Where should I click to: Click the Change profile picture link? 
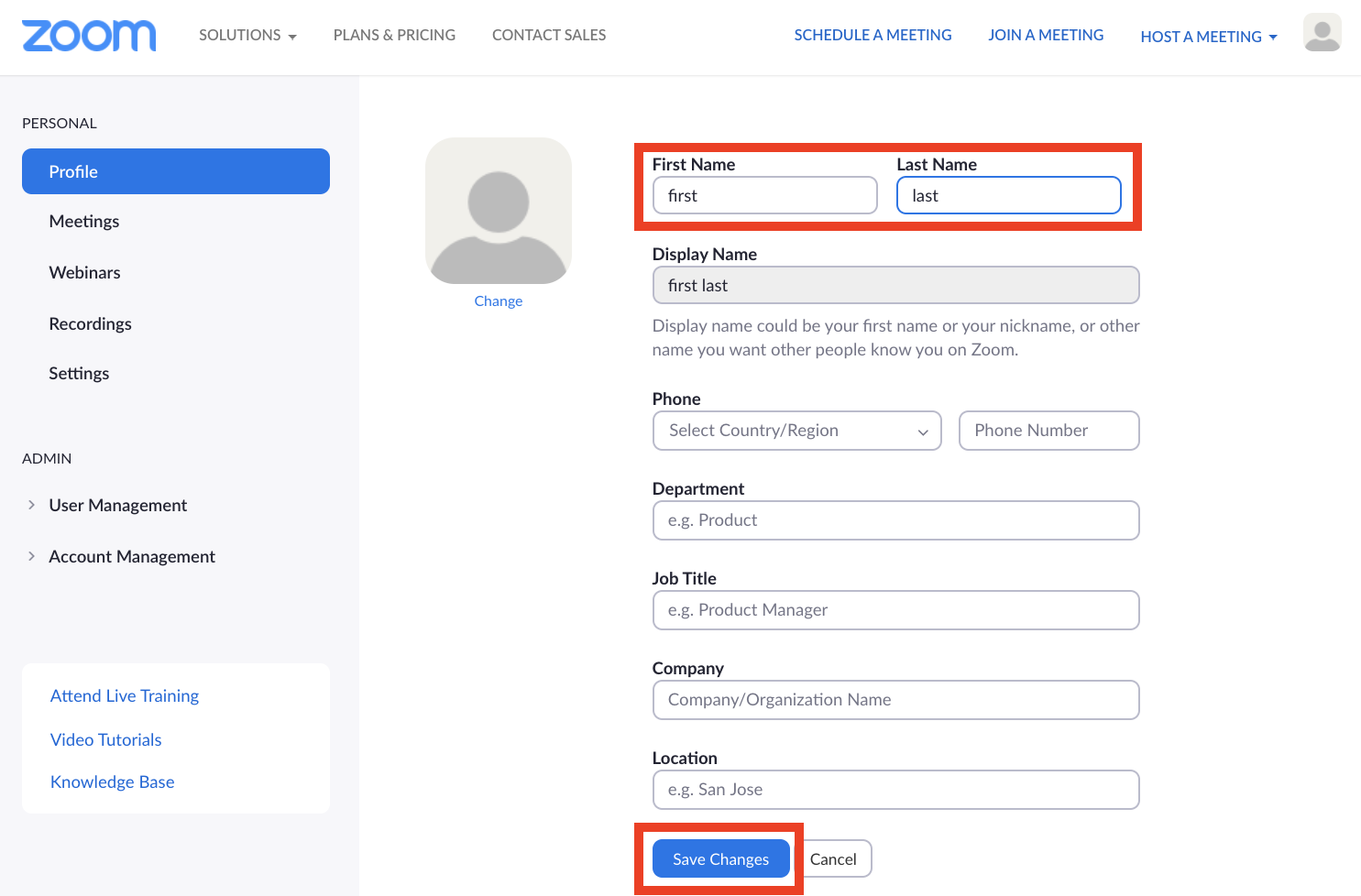pyautogui.click(x=499, y=300)
